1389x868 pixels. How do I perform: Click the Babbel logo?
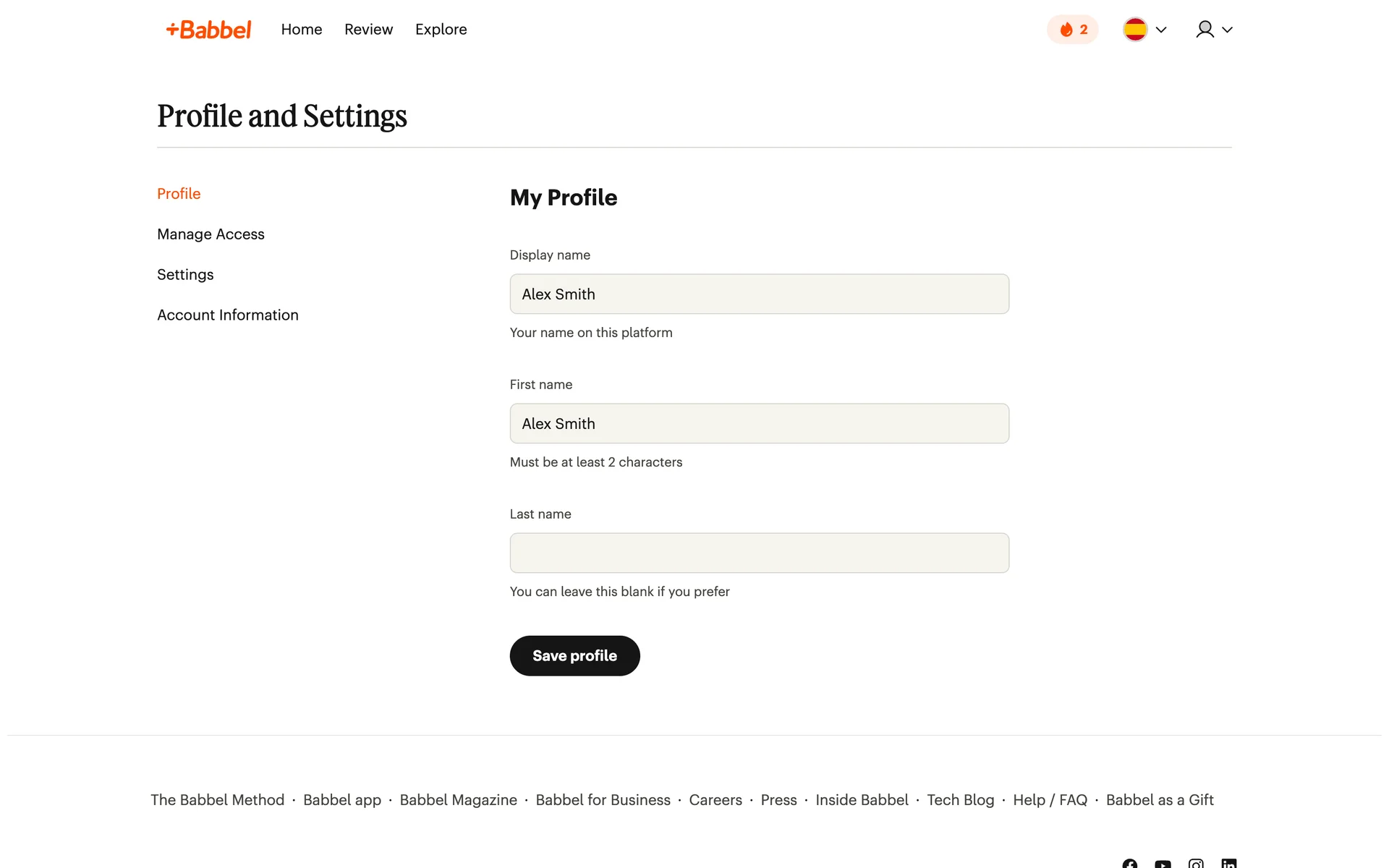click(208, 30)
